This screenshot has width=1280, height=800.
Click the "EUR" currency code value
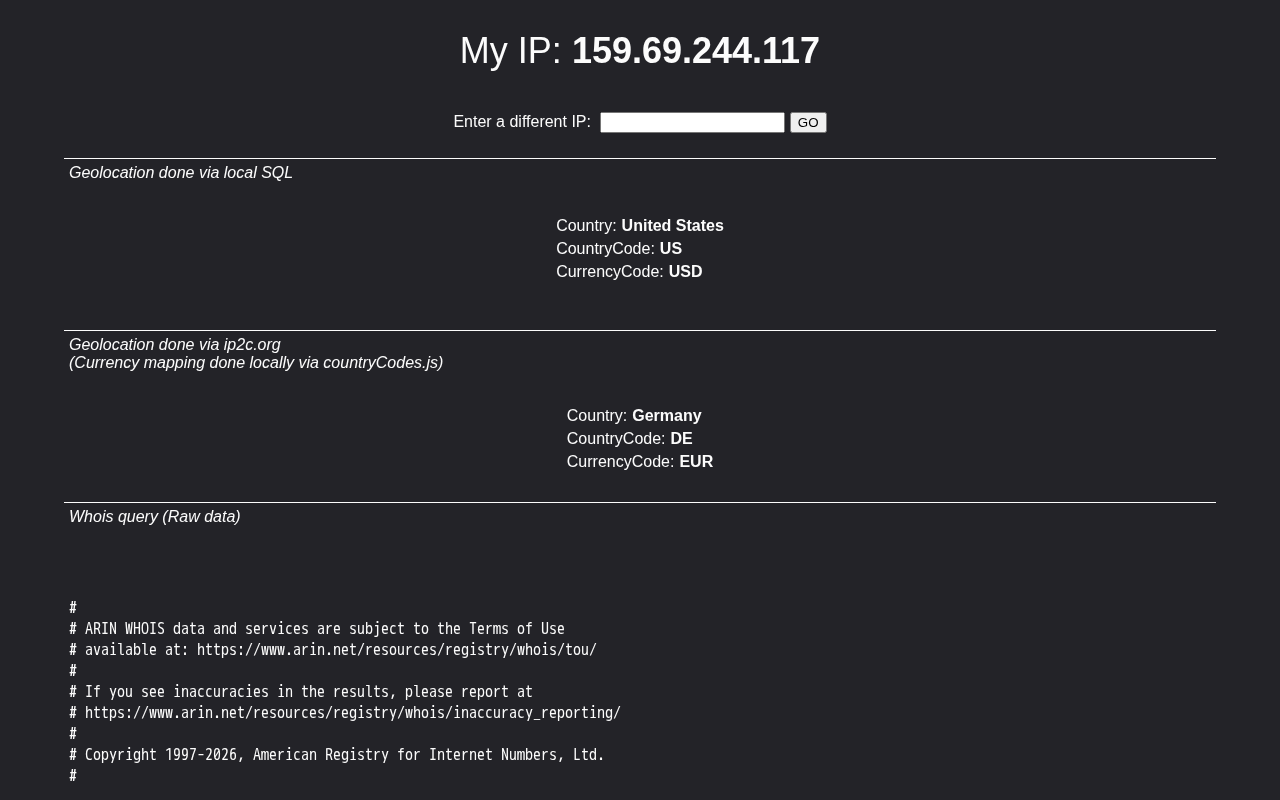[696, 462]
